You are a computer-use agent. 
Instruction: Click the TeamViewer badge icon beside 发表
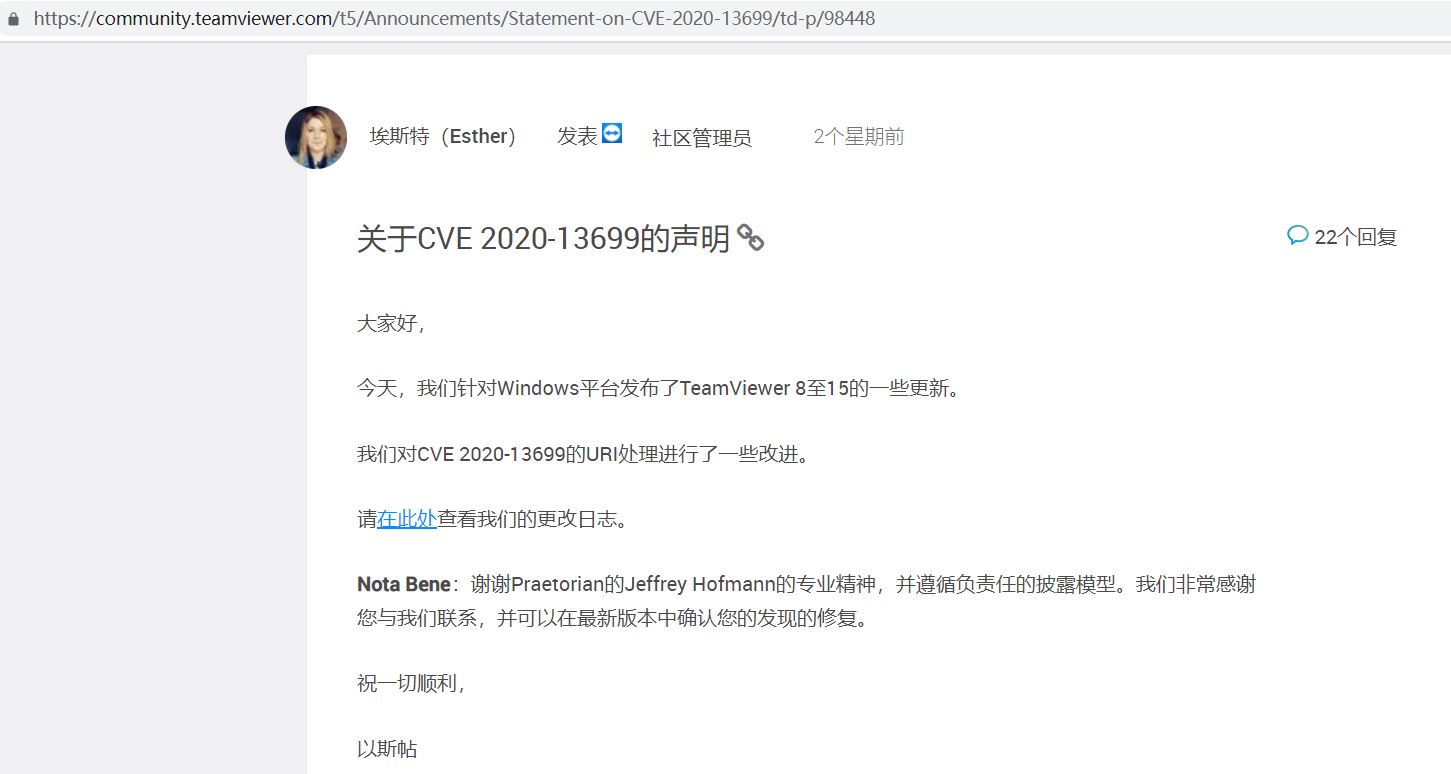[x=612, y=133]
